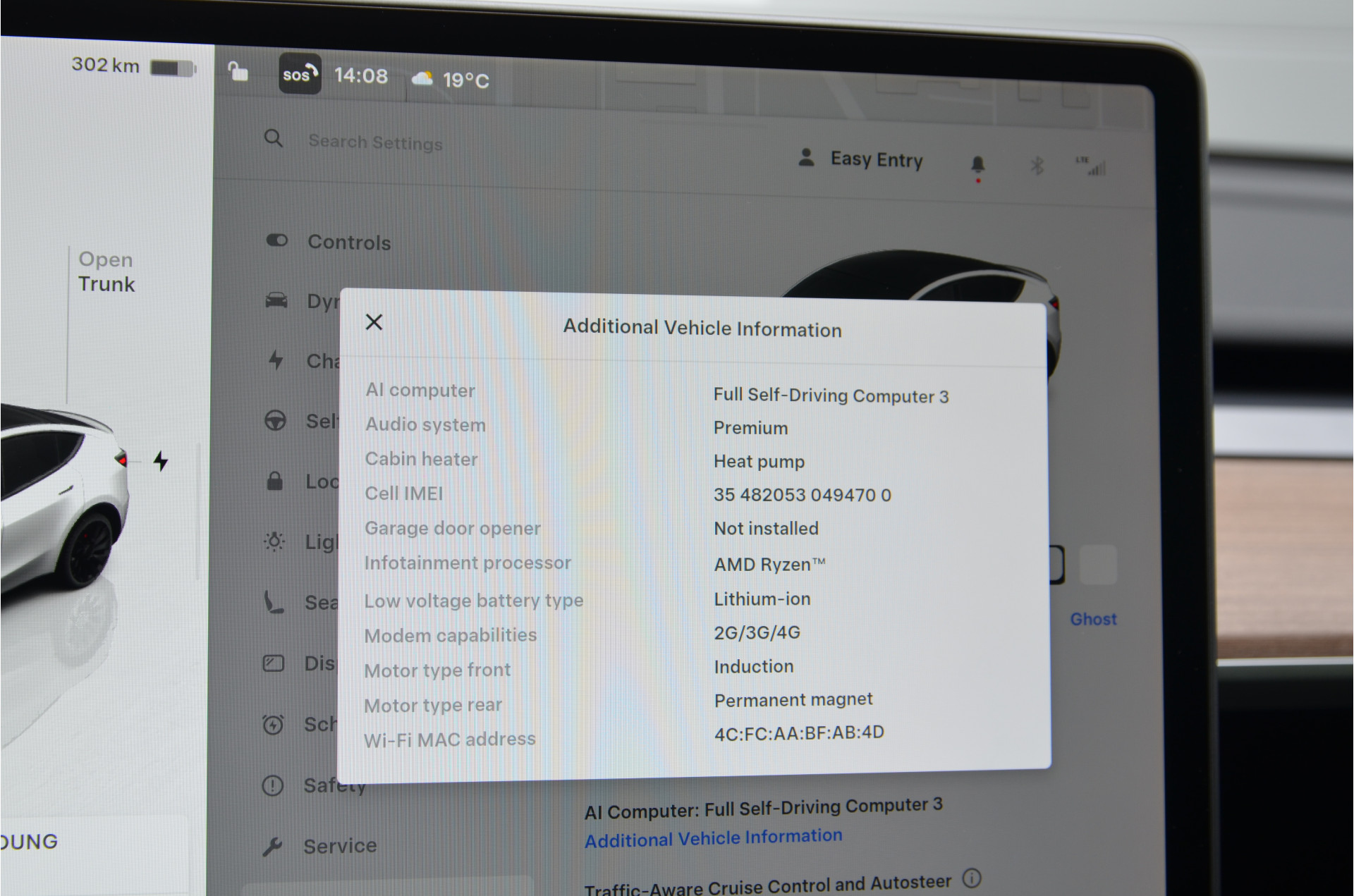Image resolution: width=1354 pixels, height=896 pixels.
Task: Open the Display screen icon menu
Action: point(273,663)
